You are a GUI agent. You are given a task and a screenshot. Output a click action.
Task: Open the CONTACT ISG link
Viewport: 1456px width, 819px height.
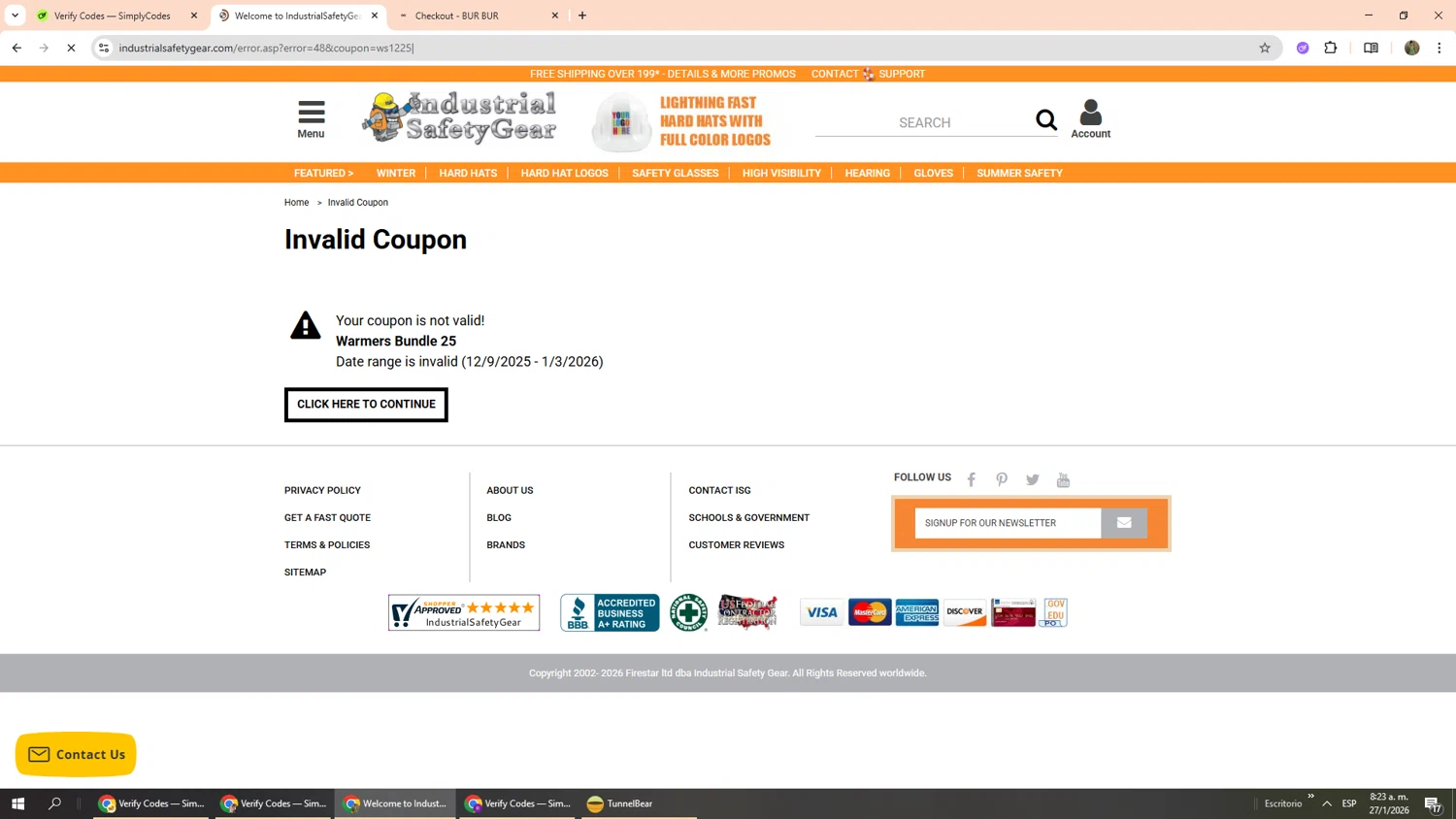(x=719, y=490)
